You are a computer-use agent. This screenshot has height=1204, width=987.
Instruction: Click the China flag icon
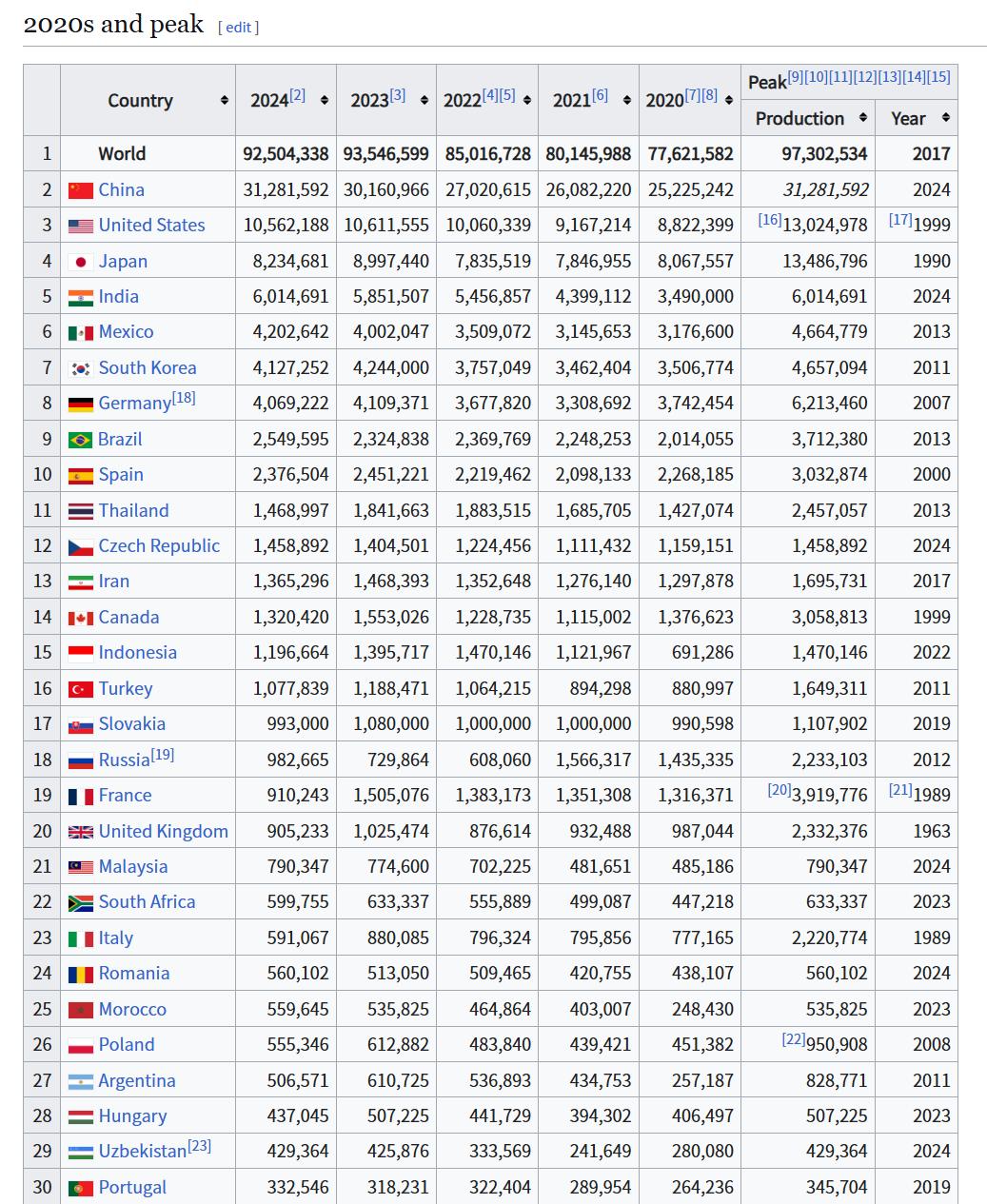click(81, 190)
